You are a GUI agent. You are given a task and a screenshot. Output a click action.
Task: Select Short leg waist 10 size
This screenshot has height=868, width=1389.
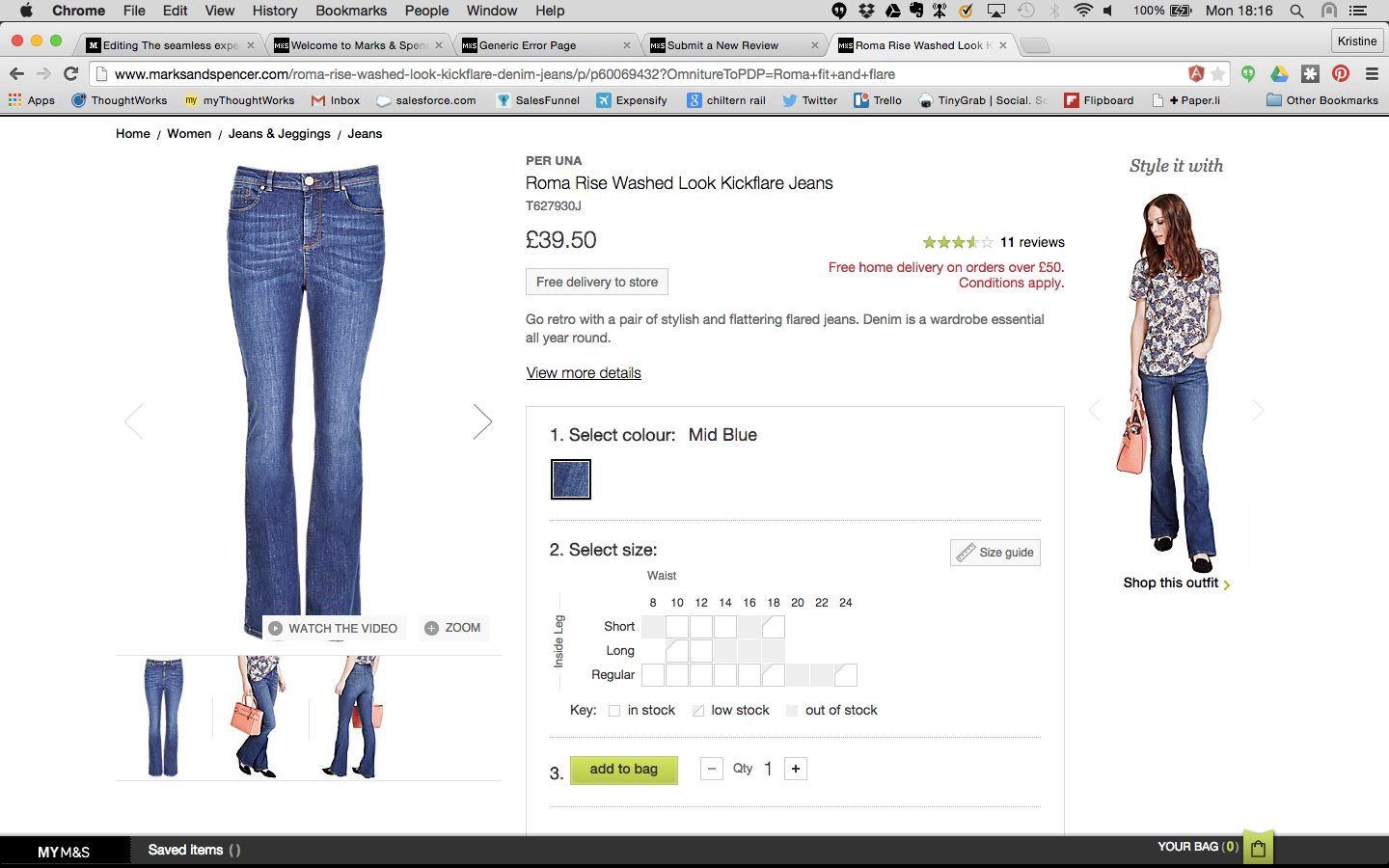tap(677, 627)
